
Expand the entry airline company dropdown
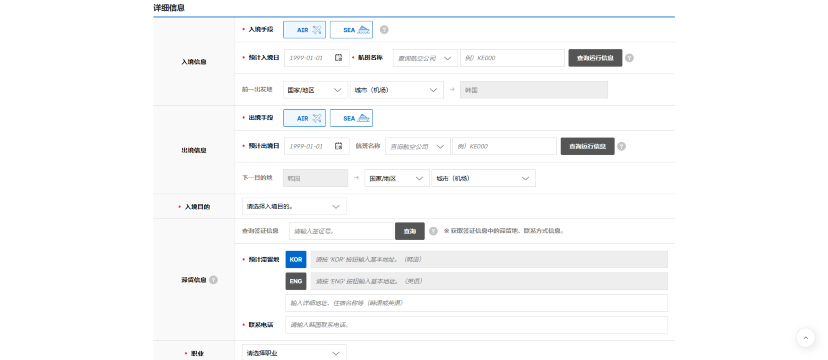click(425, 58)
